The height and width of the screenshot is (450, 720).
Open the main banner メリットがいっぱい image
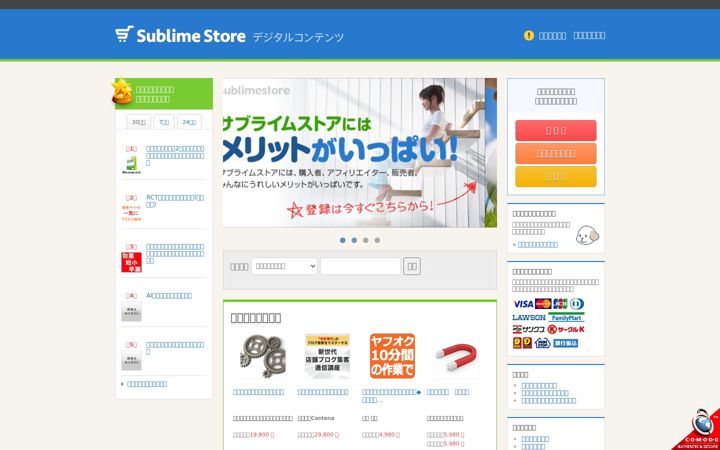(x=360, y=152)
